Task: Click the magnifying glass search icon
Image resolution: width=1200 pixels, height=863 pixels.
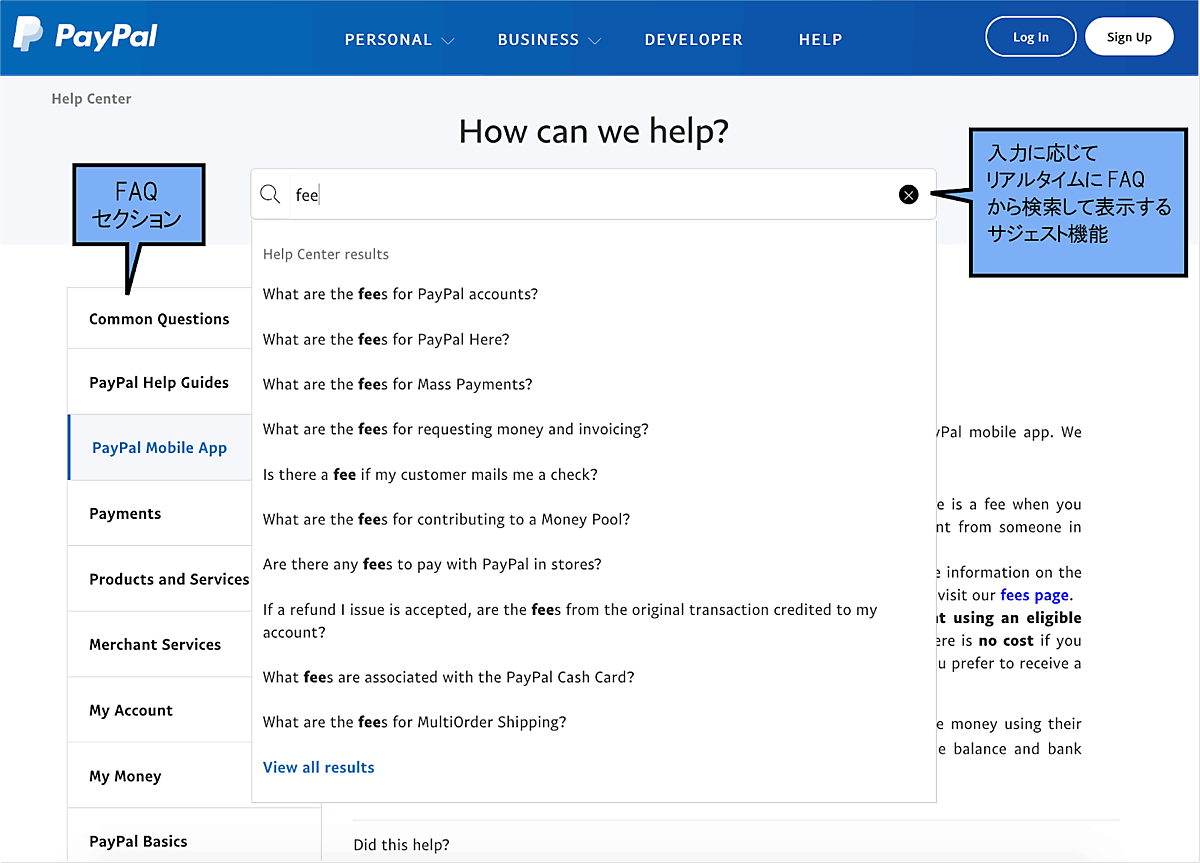Action: point(270,195)
